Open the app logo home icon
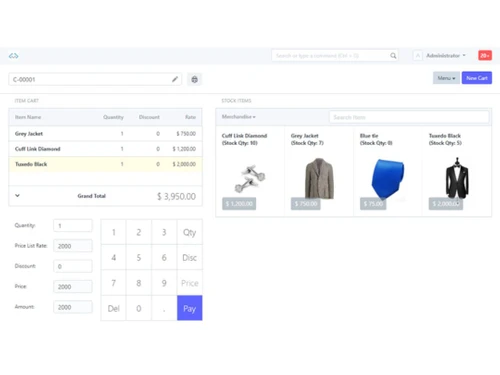This screenshot has width=500, height=375. tap(14, 56)
